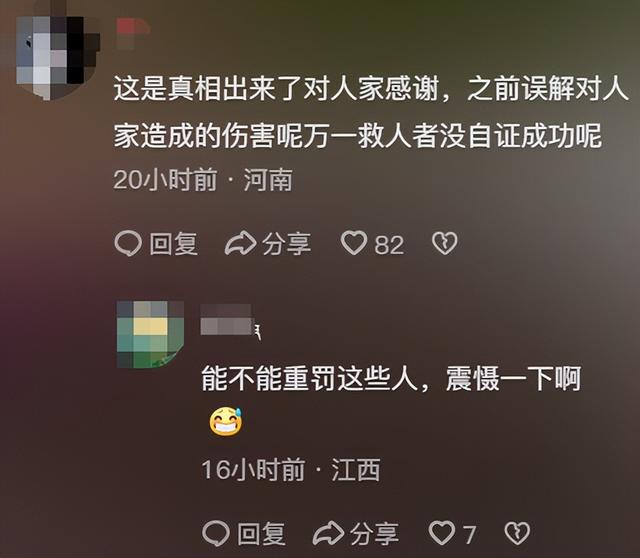Image resolution: width=640 pixels, height=558 pixels.
Task: Click the sweat-smile emoji in the reply
Action: click(x=226, y=421)
